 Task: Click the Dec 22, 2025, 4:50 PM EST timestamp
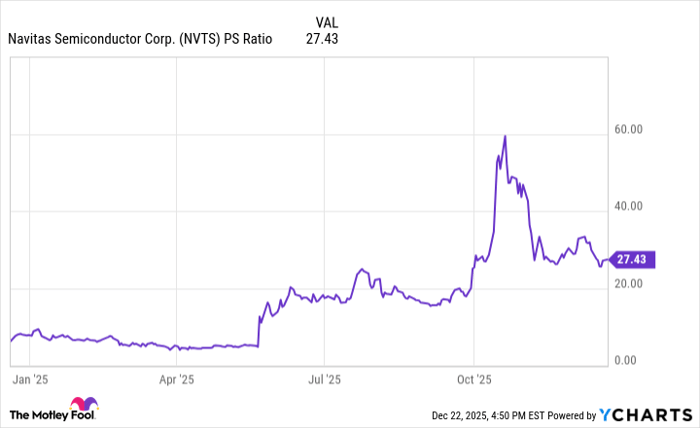(488, 416)
